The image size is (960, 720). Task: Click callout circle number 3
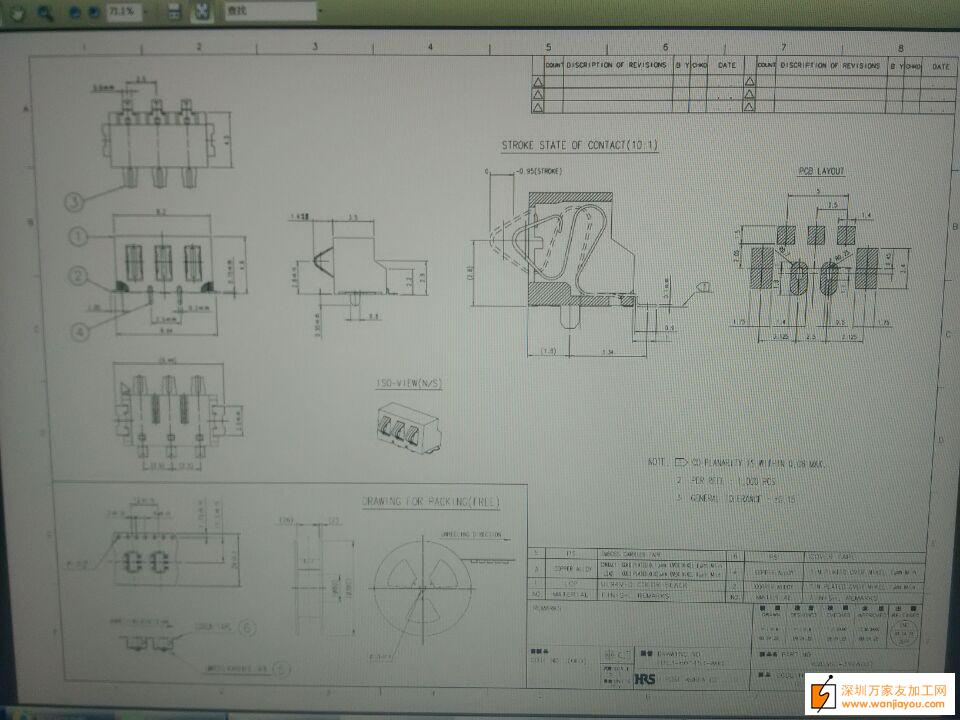coord(77,201)
